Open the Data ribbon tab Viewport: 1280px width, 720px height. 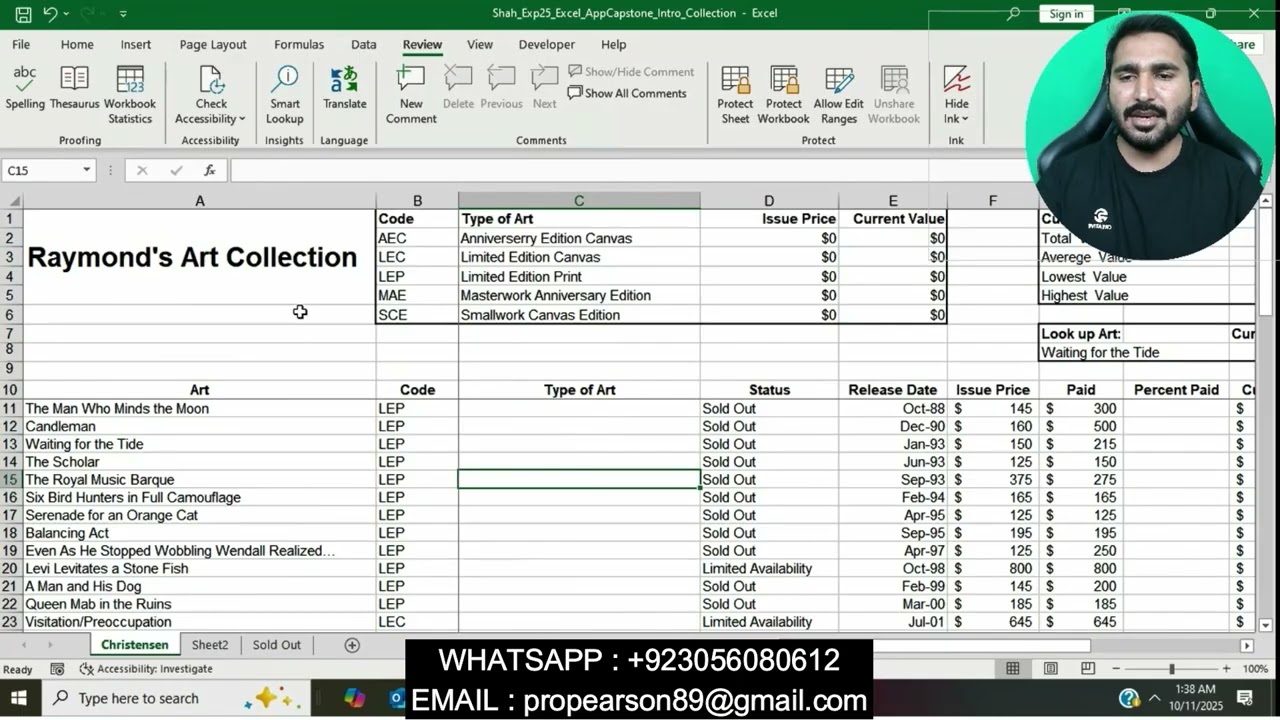[x=364, y=45]
